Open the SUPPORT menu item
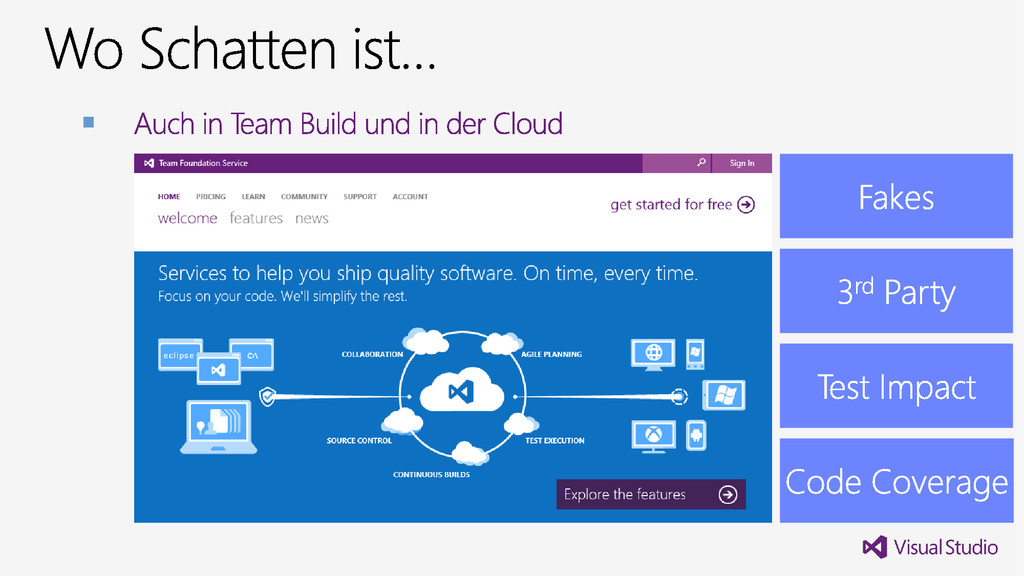The height and width of the screenshot is (576, 1024). click(360, 197)
